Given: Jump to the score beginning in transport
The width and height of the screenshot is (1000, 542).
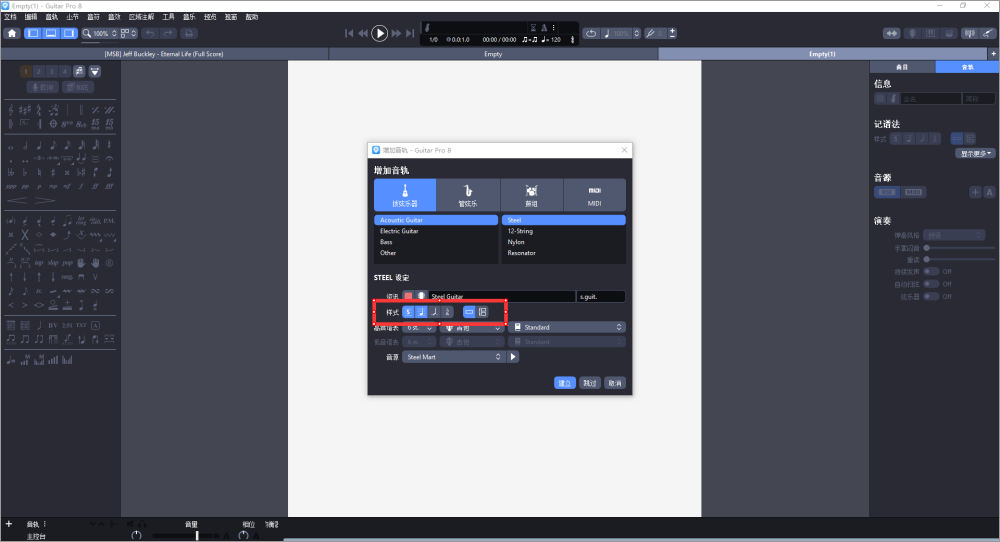Looking at the screenshot, I should [x=349, y=33].
